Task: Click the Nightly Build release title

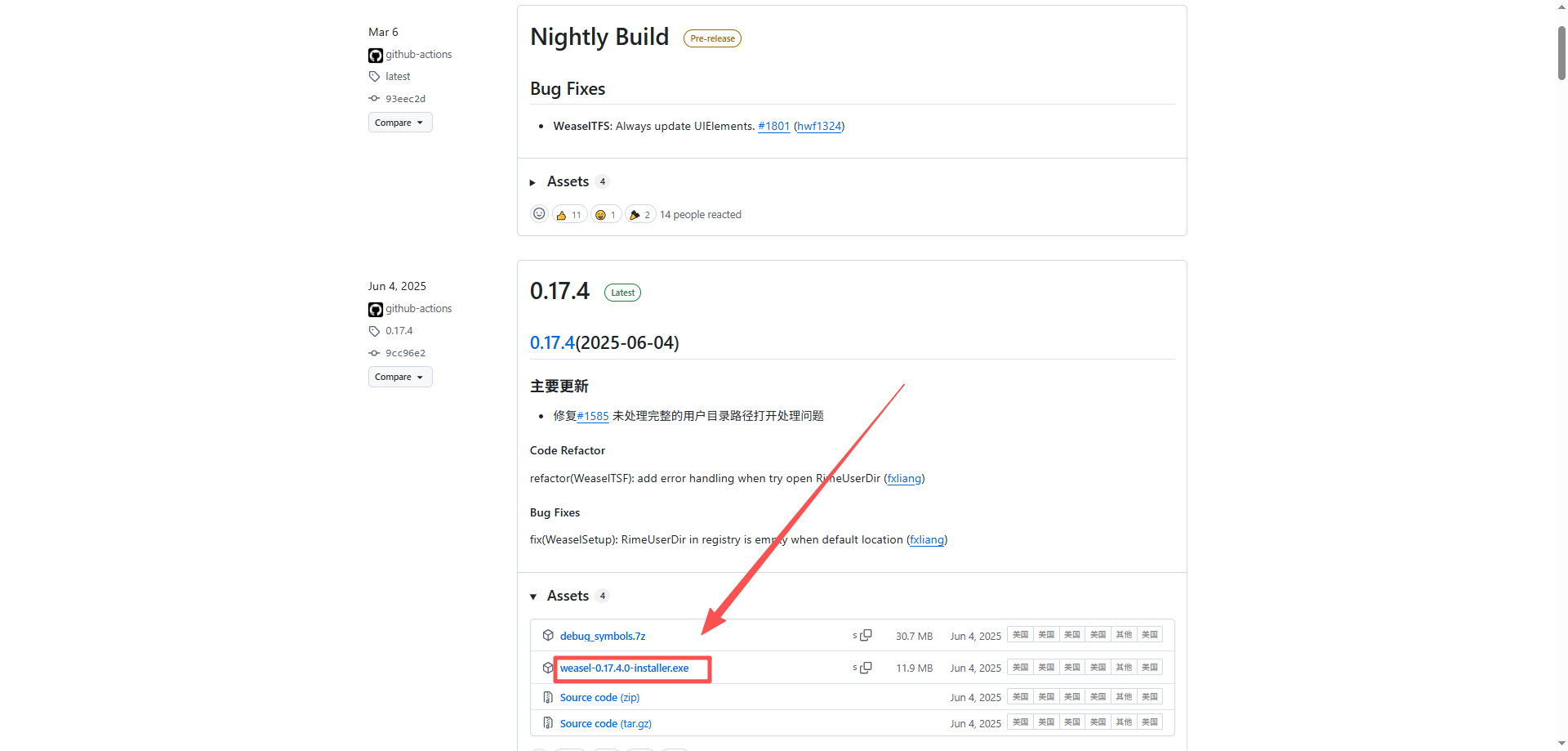Action: pos(599,37)
